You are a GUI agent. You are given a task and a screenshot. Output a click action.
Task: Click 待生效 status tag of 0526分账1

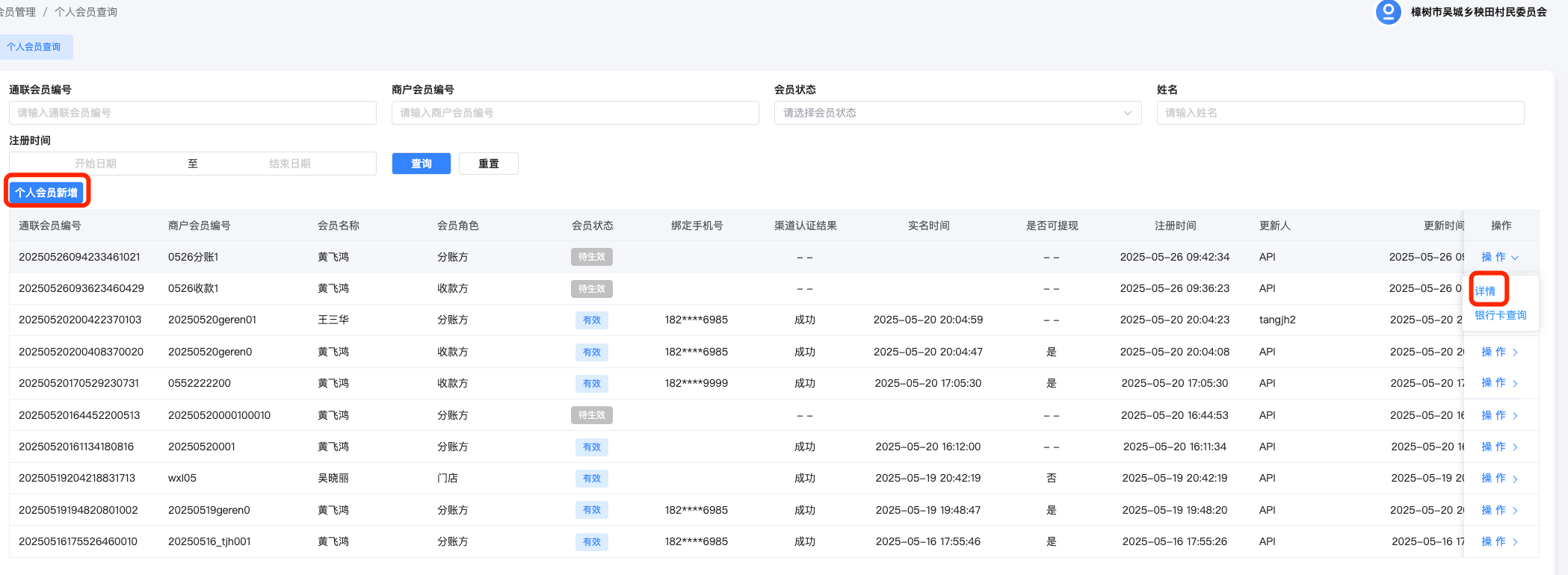coord(592,257)
